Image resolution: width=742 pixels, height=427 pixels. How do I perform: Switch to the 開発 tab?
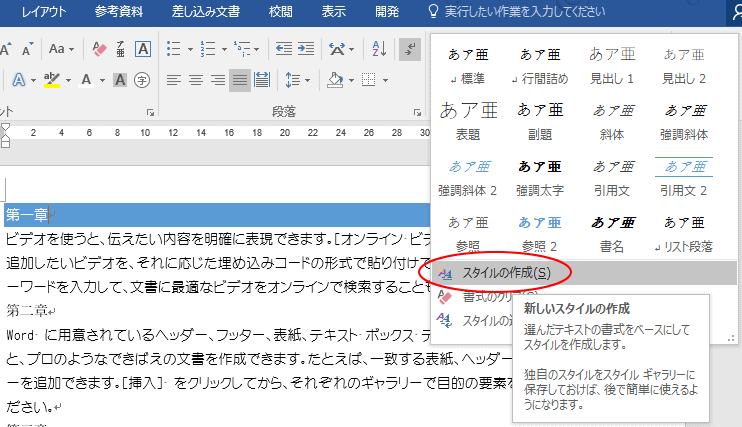(387, 11)
